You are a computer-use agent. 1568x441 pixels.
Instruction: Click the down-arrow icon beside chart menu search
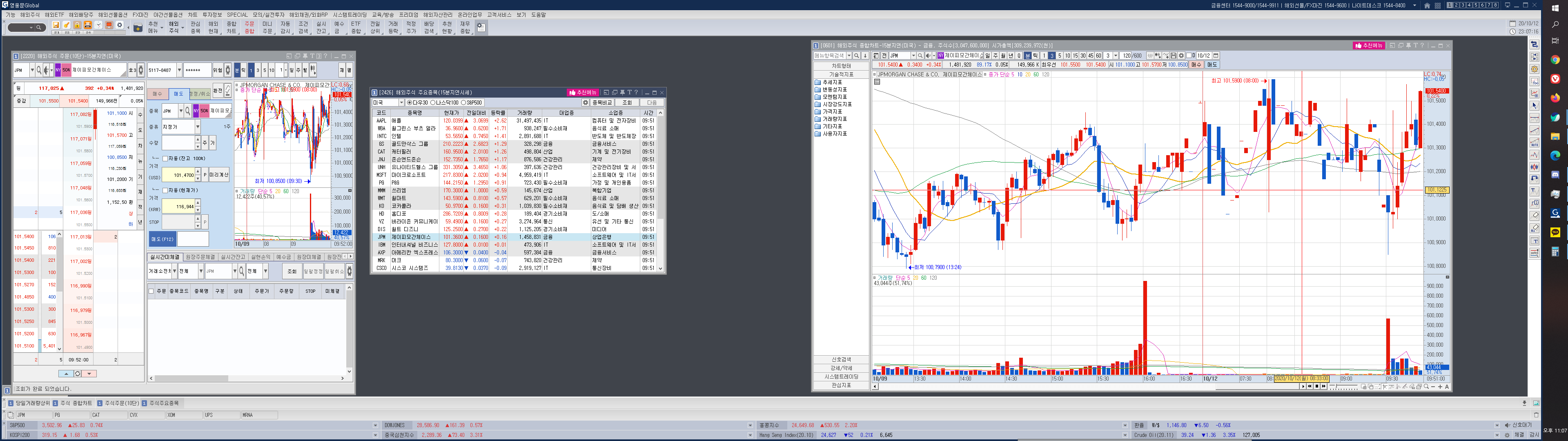click(865, 56)
